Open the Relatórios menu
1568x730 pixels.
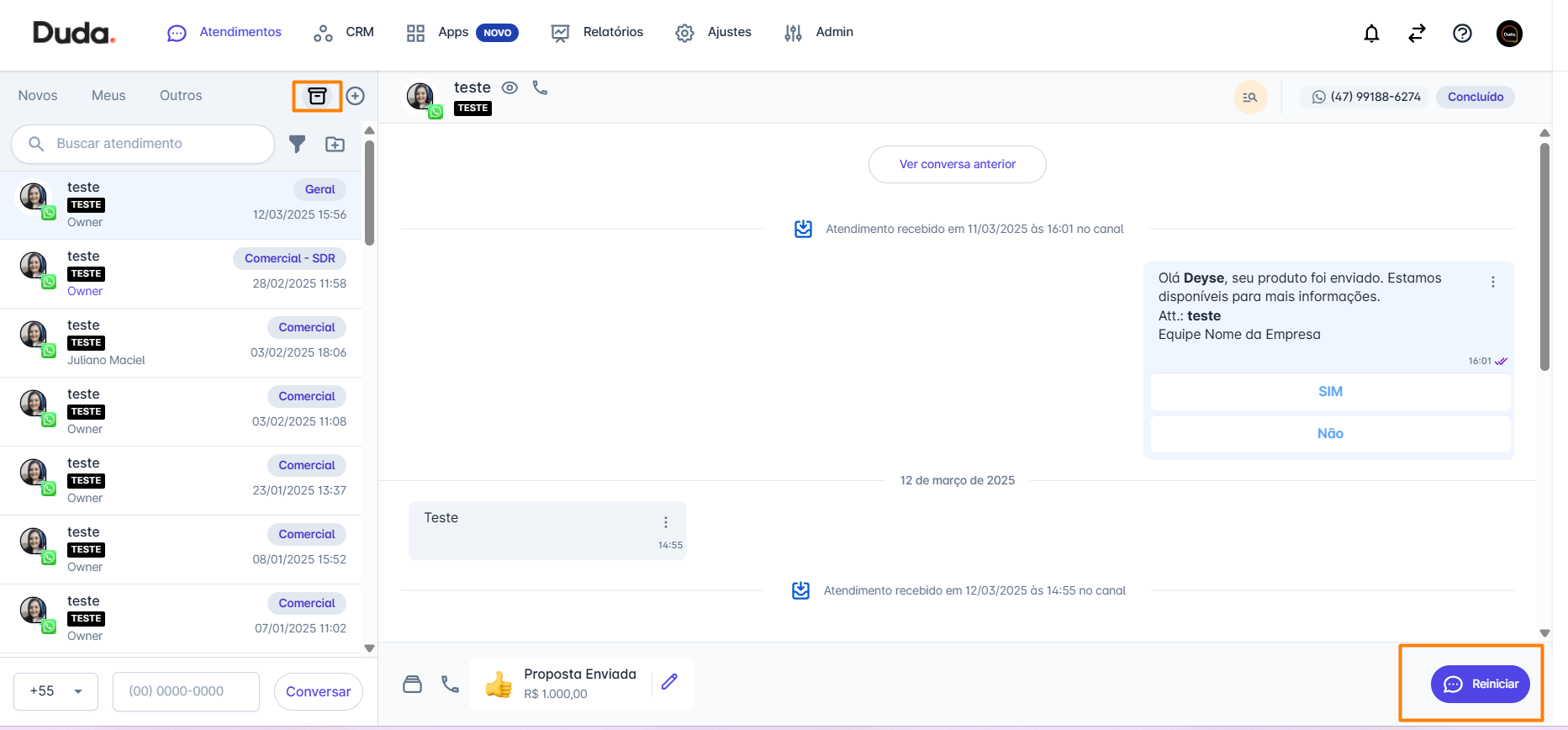click(597, 32)
